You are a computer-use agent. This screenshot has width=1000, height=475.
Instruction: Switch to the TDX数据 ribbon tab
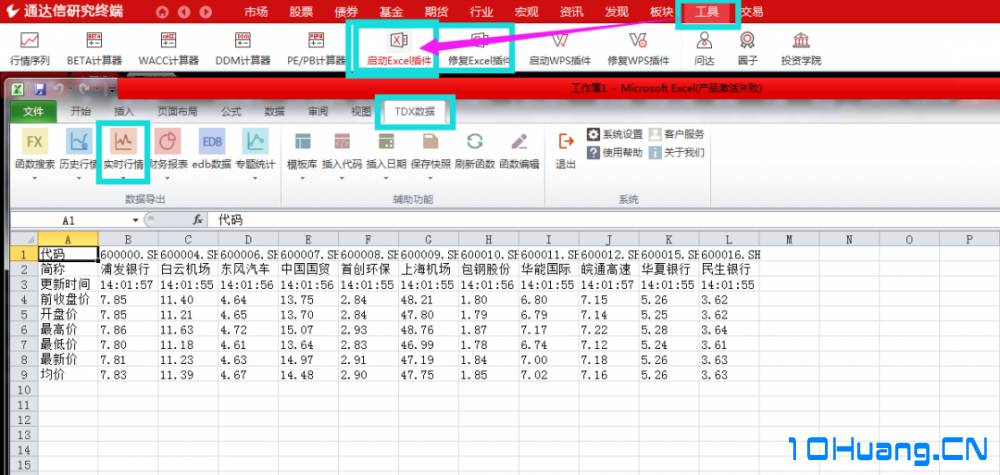tap(415, 112)
